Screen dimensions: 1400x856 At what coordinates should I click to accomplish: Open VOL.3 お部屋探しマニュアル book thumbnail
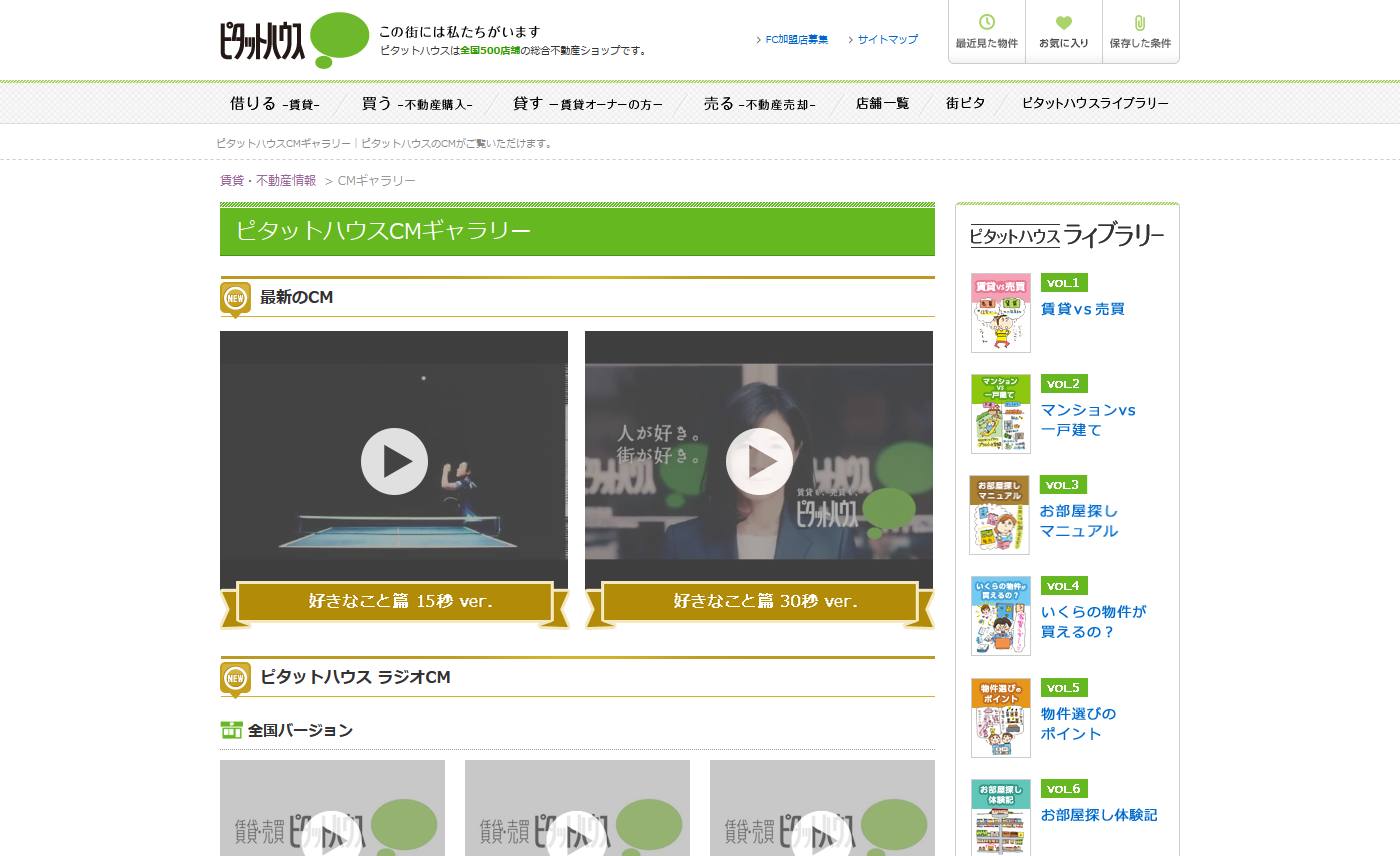click(999, 515)
